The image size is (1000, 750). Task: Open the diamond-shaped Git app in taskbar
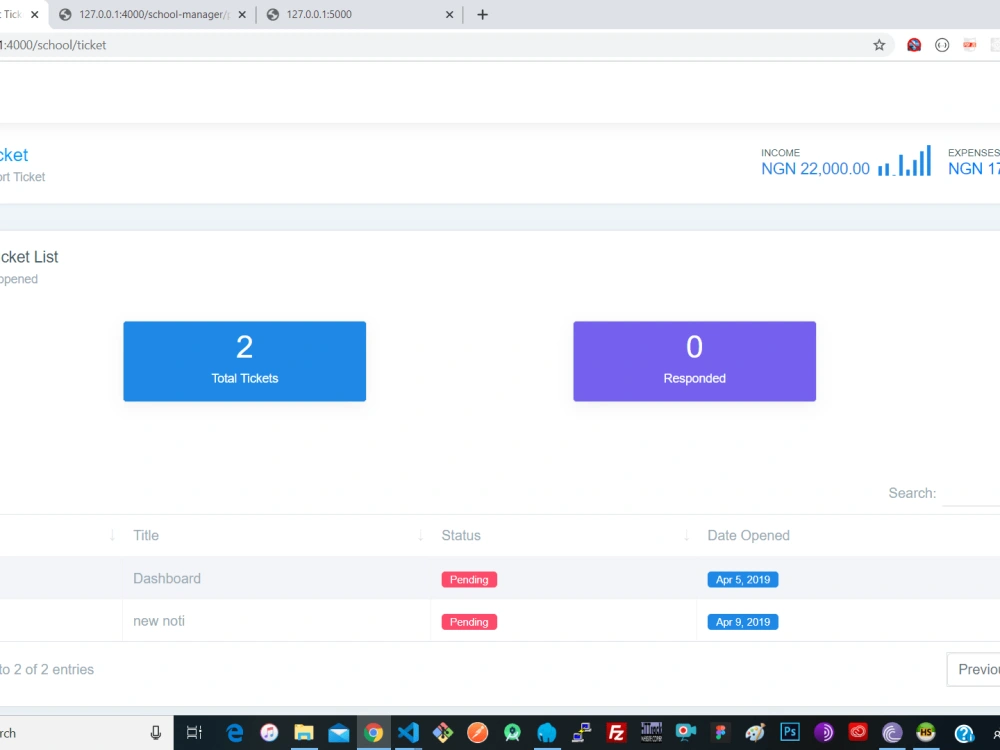click(443, 733)
